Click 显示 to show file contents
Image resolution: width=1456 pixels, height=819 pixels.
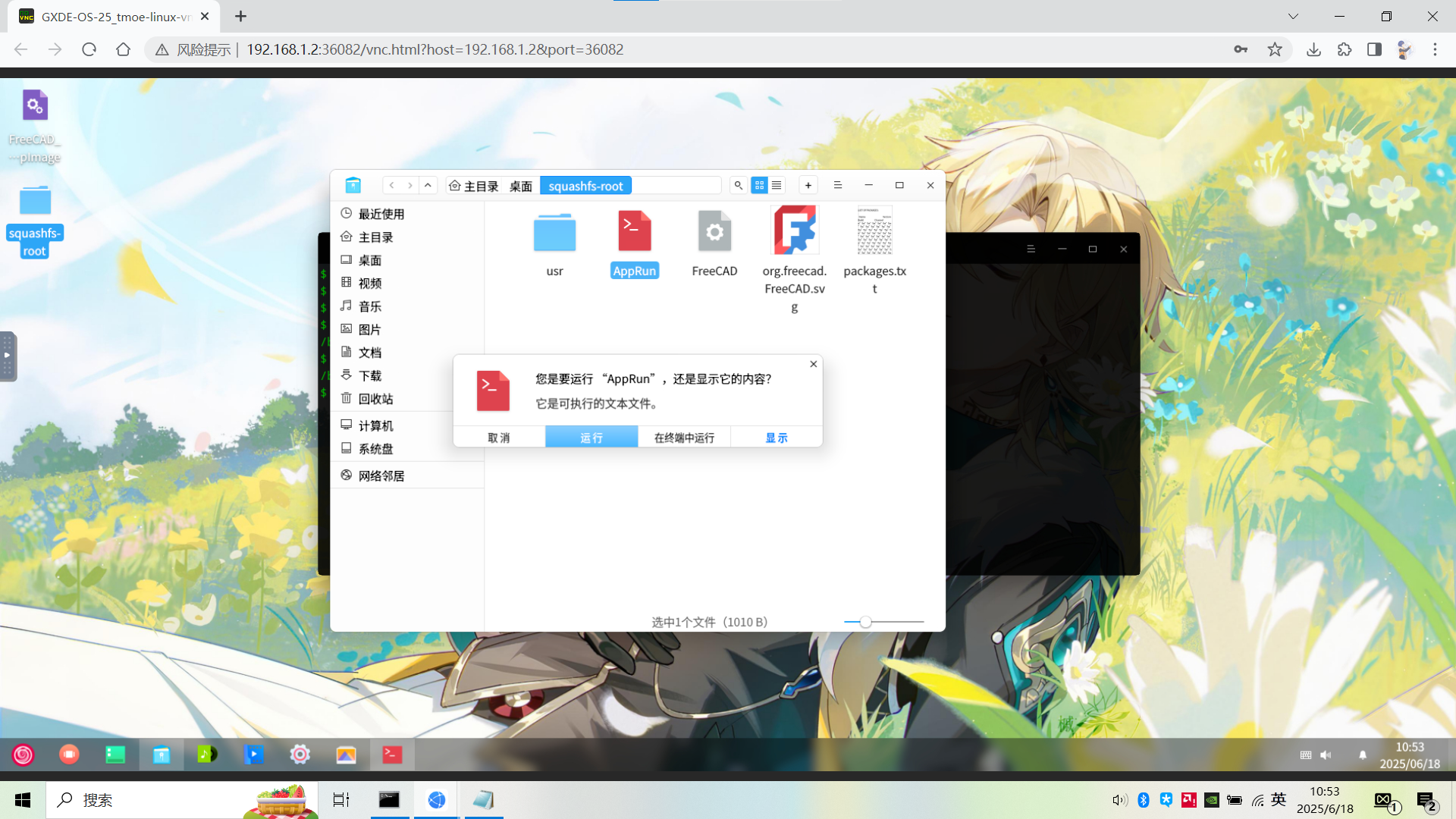[777, 437]
